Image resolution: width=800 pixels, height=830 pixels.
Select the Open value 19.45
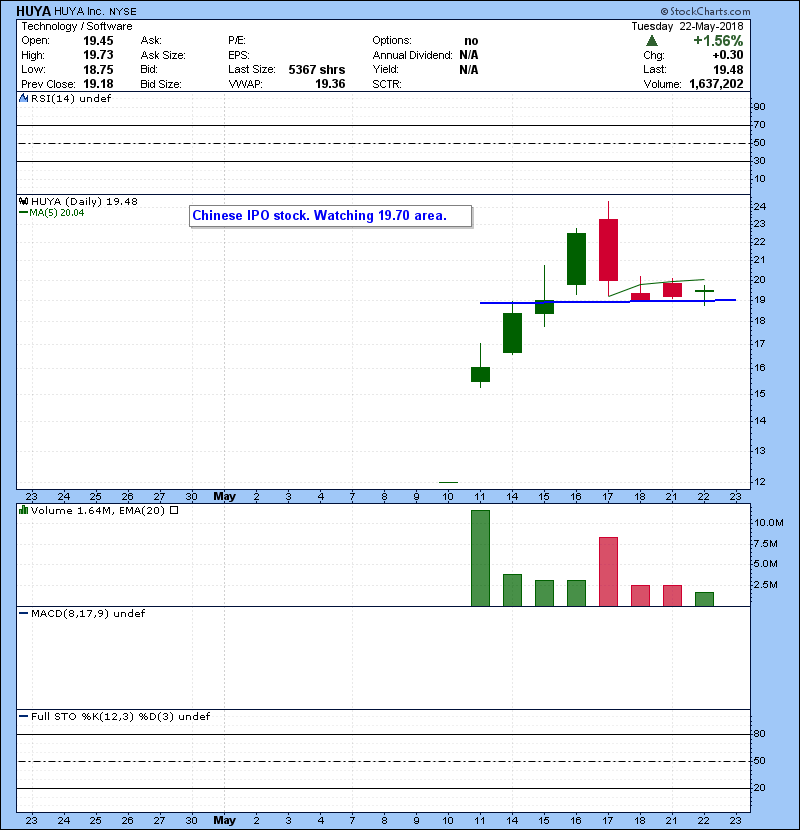pyautogui.click(x=98, y=41)
